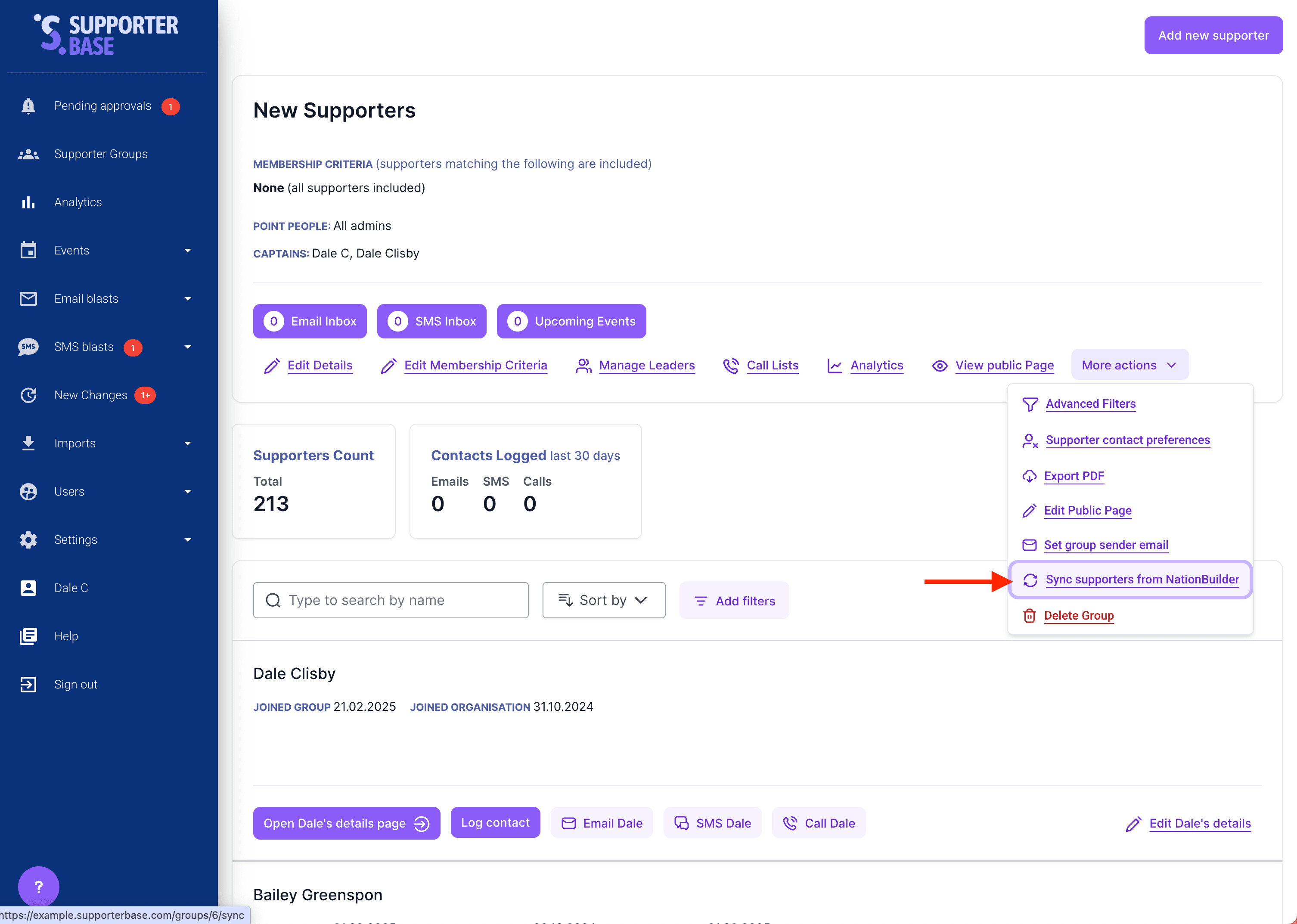Click the phone icon next to Call Lists
The height and width of the screenshot is (924, 1297).
(730, 366)
